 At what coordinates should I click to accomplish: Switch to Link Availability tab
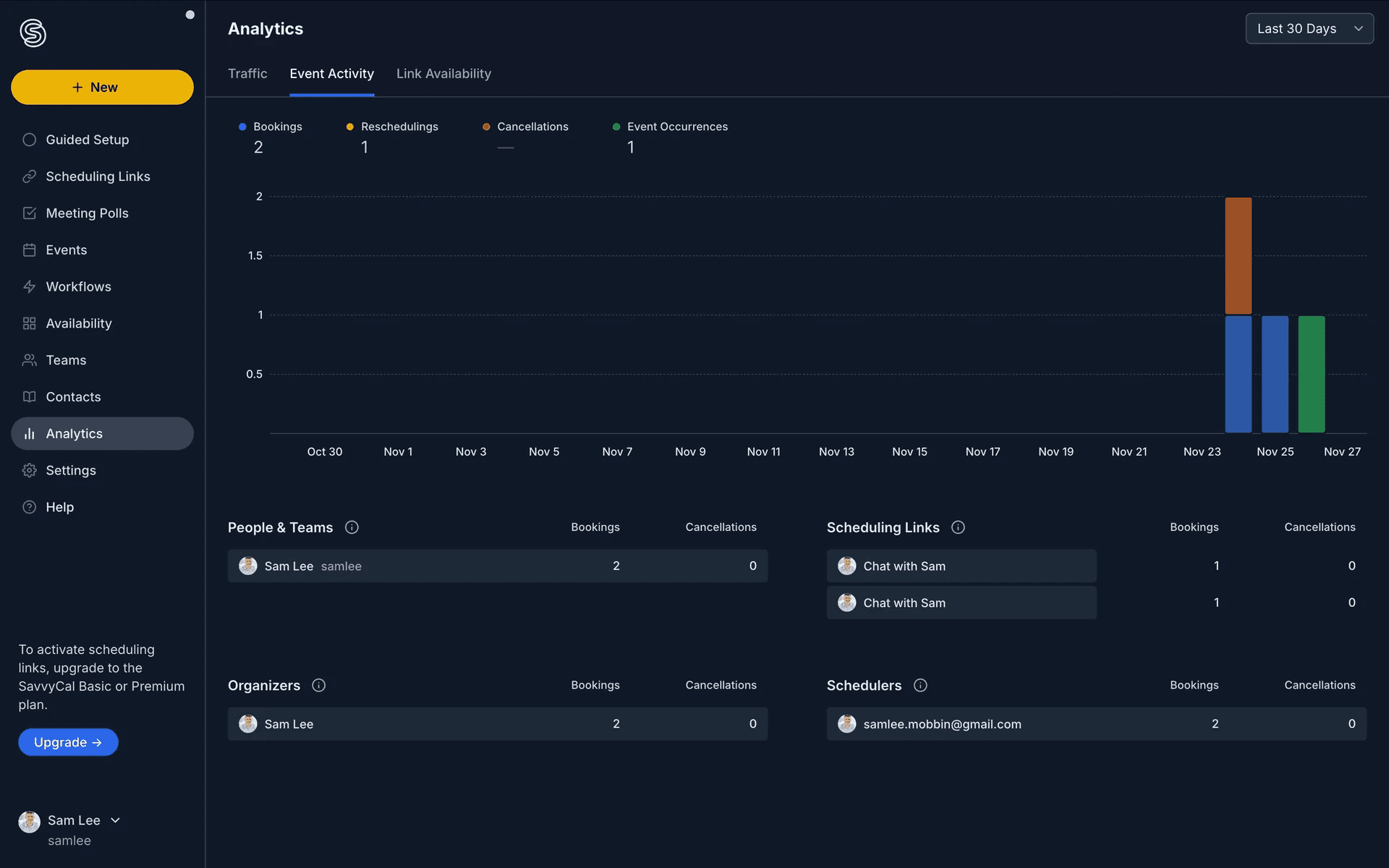point(443,74)
